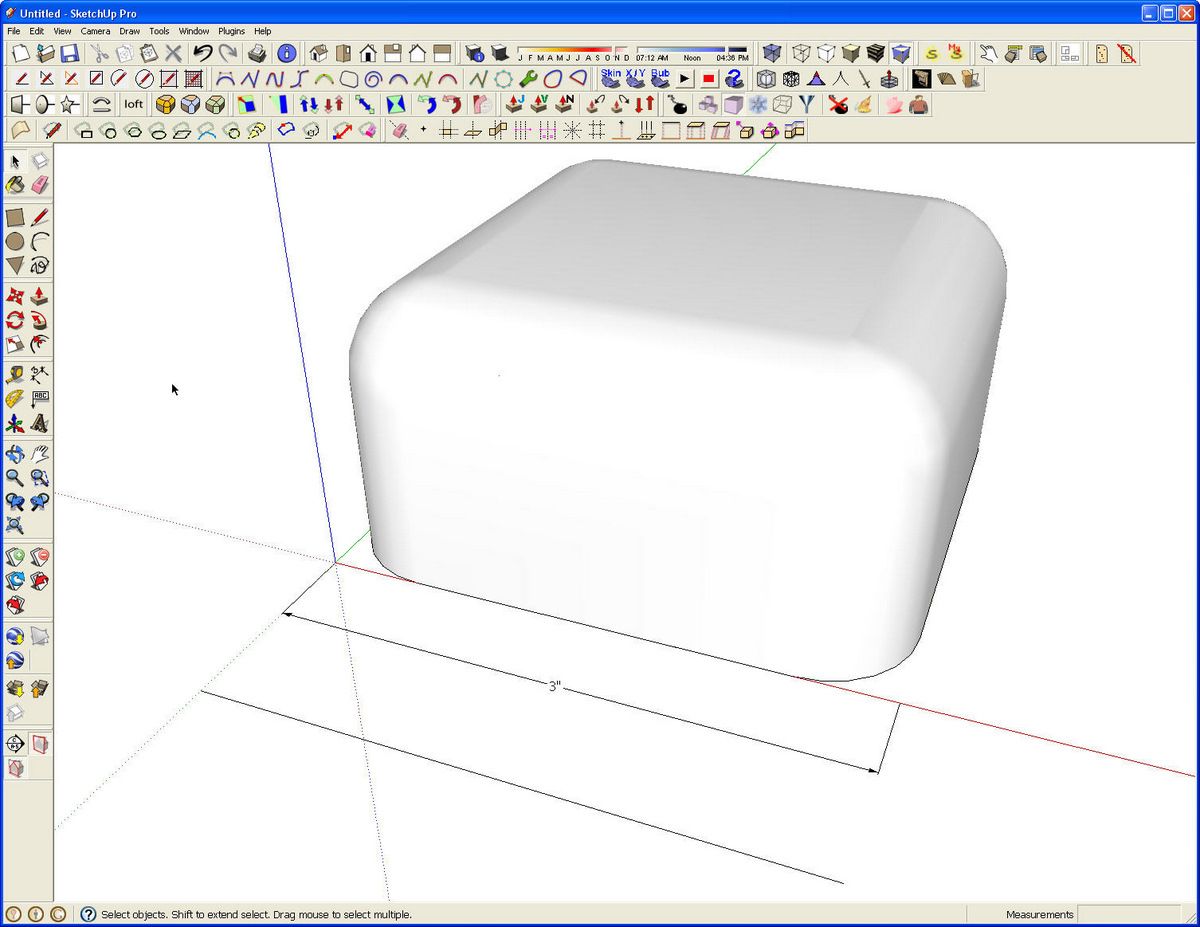Toggle Wireframe face style

tap(802, 53)
